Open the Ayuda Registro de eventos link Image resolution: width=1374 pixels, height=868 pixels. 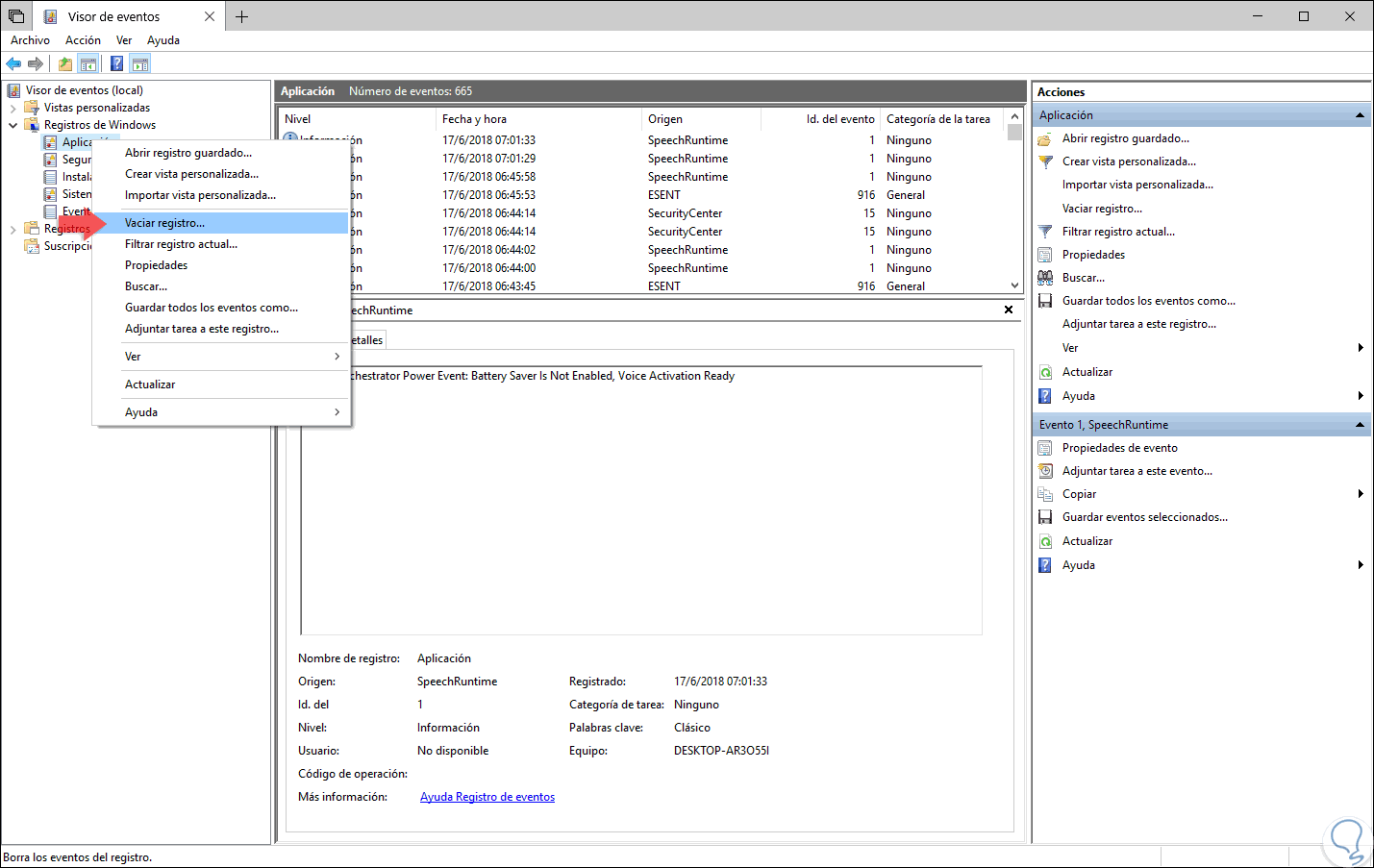(x=487, y=797)
